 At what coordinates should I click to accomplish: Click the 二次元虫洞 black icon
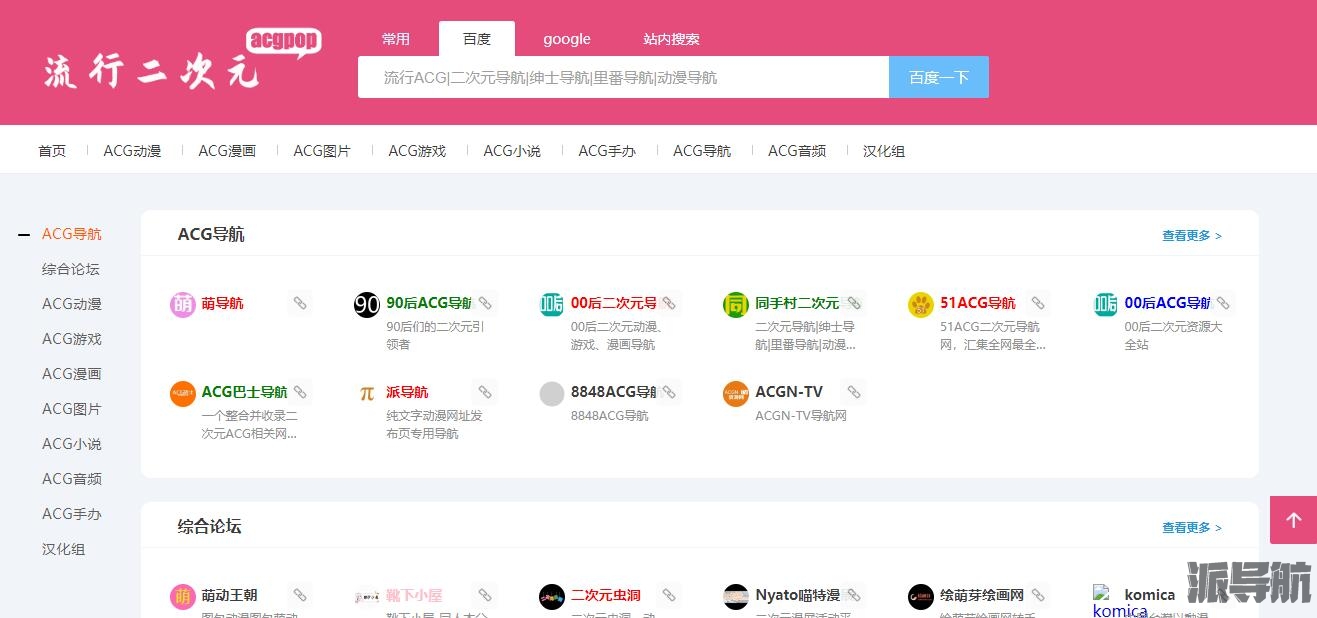552,597
